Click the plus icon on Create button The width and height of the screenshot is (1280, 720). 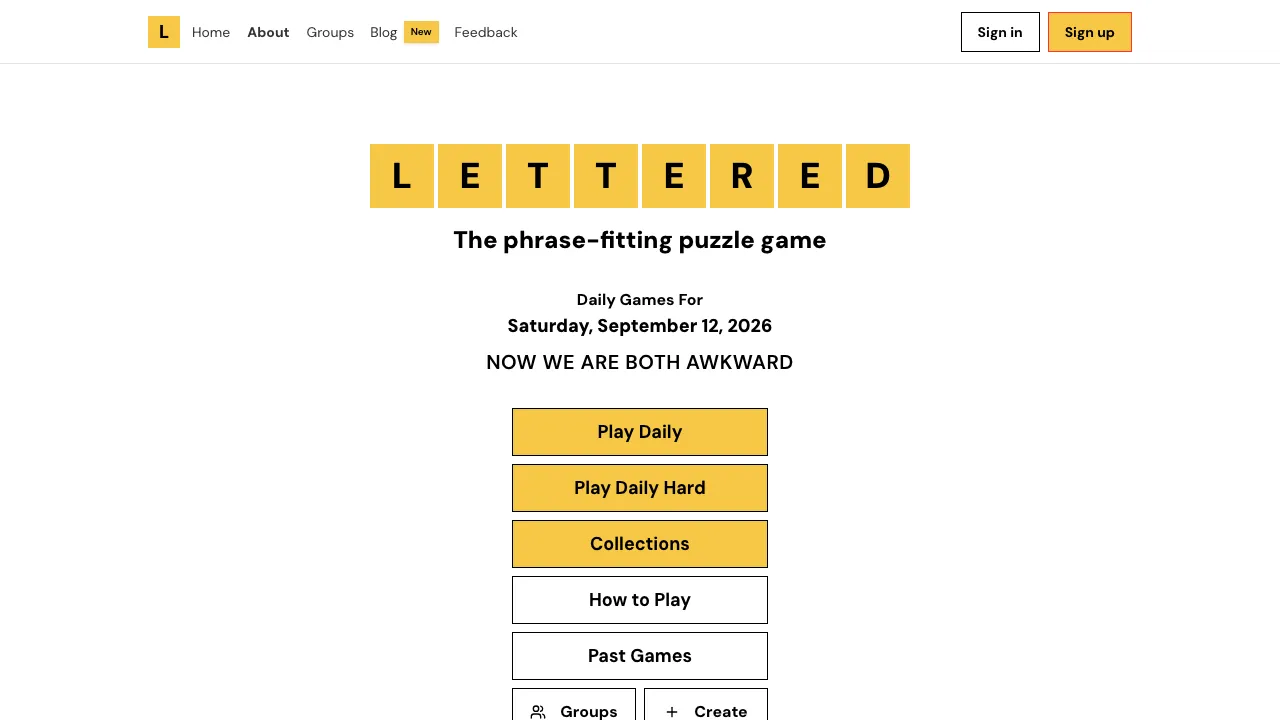click(672, 712)
